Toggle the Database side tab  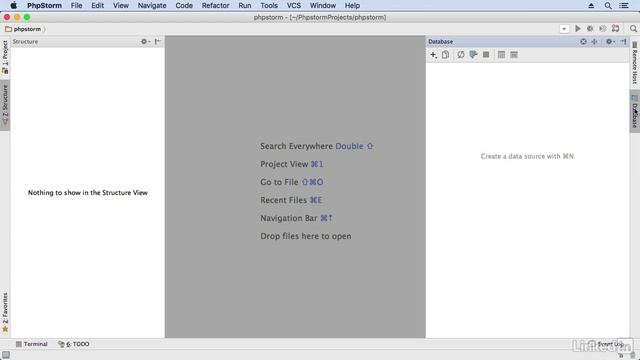click(x=635, y=111)
